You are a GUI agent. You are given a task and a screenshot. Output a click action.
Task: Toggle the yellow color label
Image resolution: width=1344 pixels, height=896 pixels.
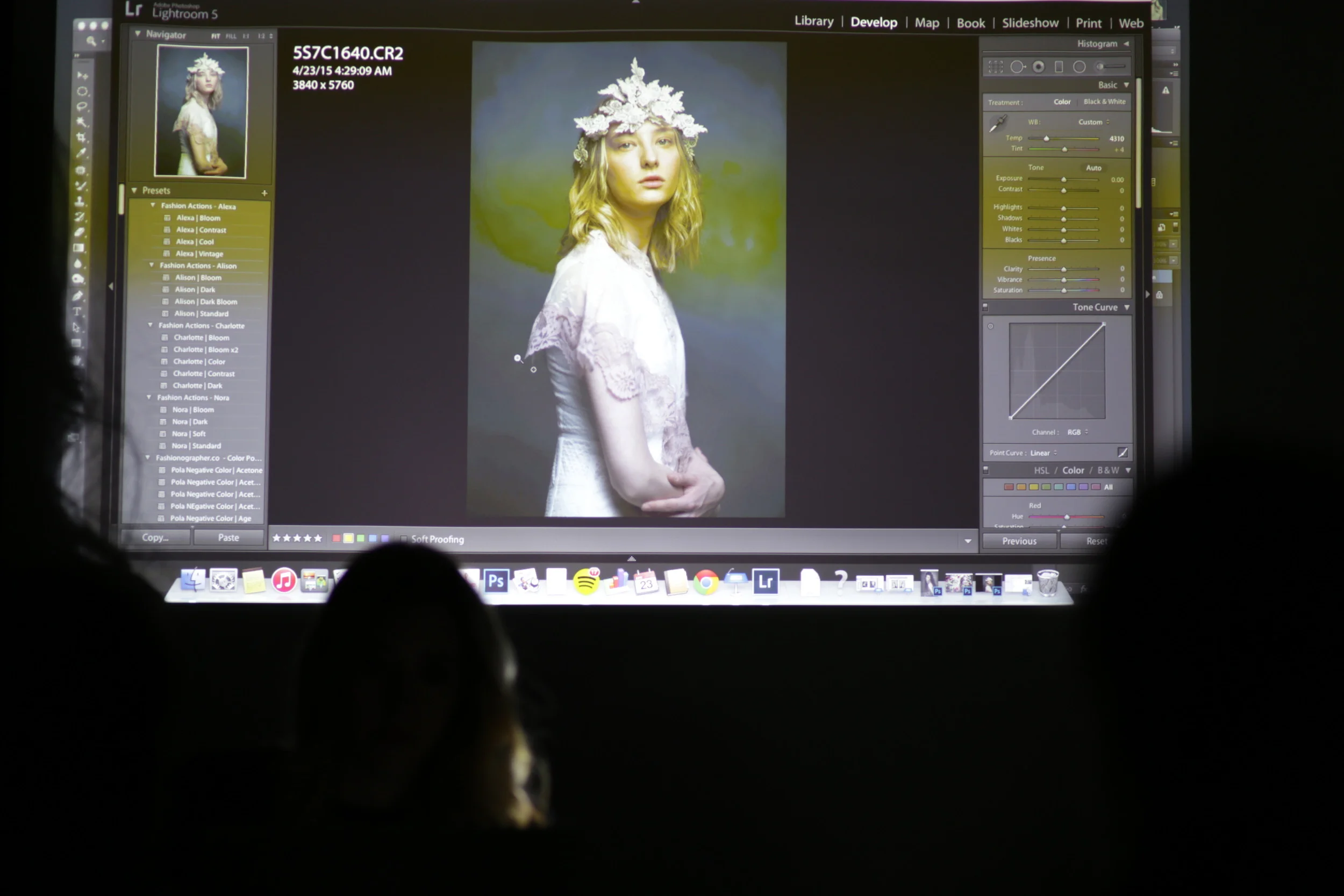(x=348, y=538)
